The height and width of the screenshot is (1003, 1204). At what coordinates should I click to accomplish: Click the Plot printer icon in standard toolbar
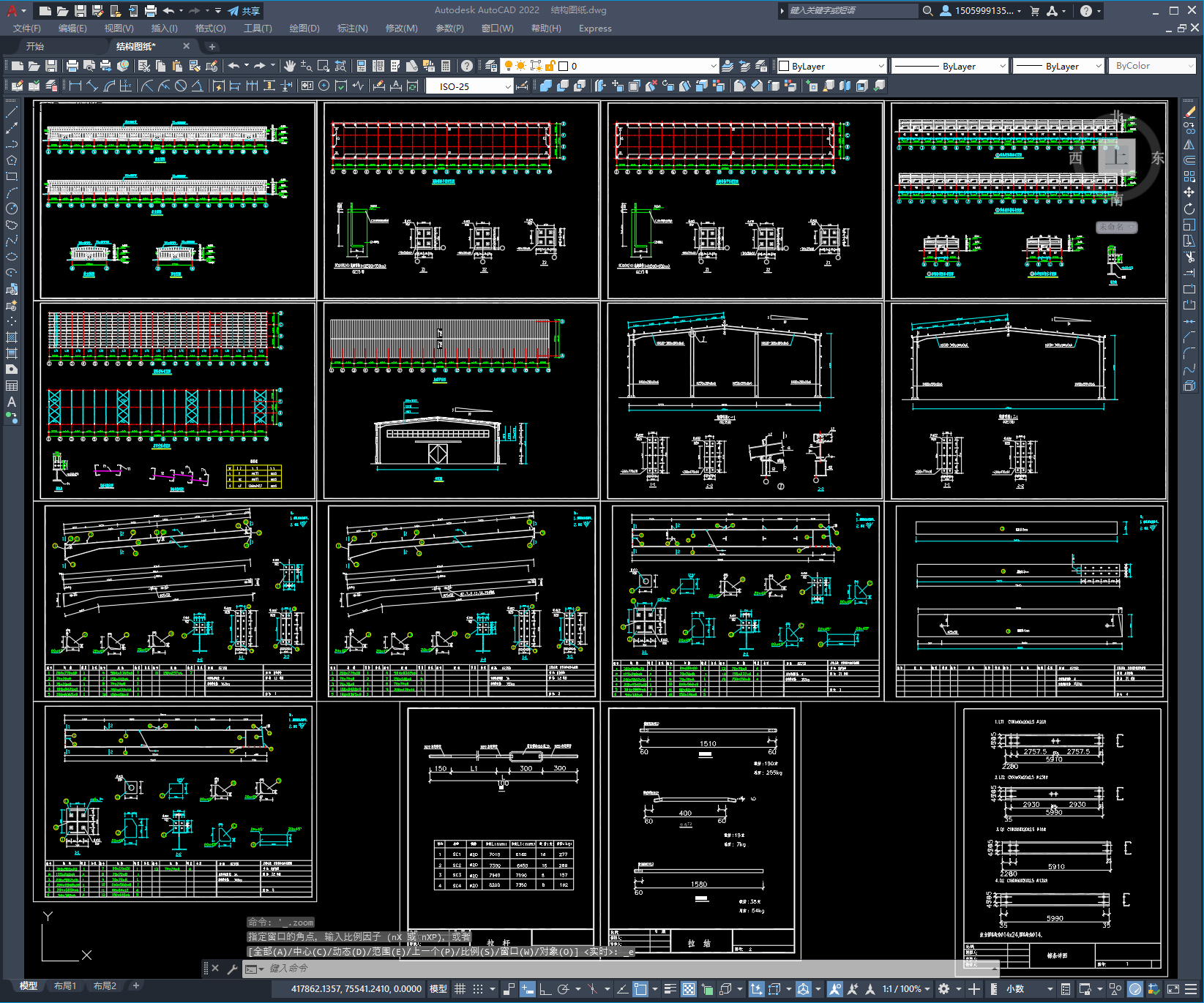coord(72,66)
